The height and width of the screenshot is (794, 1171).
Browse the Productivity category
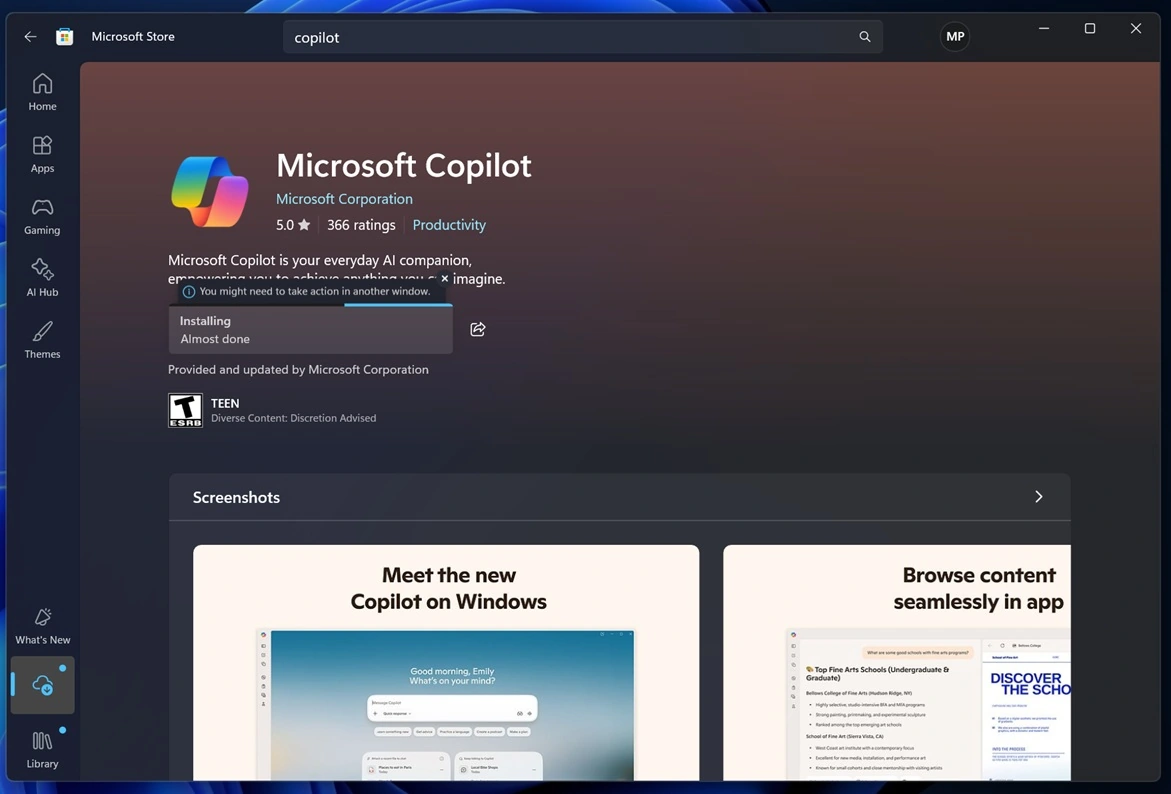(x=448, y=224)
